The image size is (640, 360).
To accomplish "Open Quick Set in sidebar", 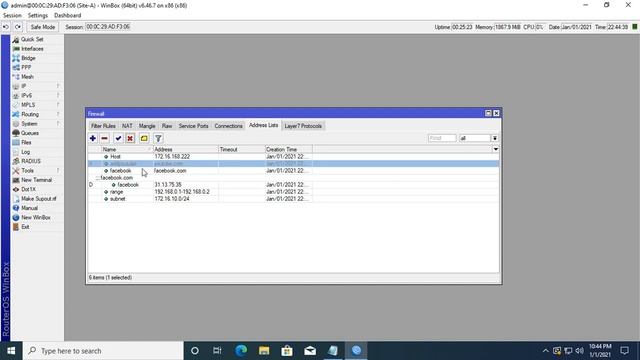I will (32, 39).
